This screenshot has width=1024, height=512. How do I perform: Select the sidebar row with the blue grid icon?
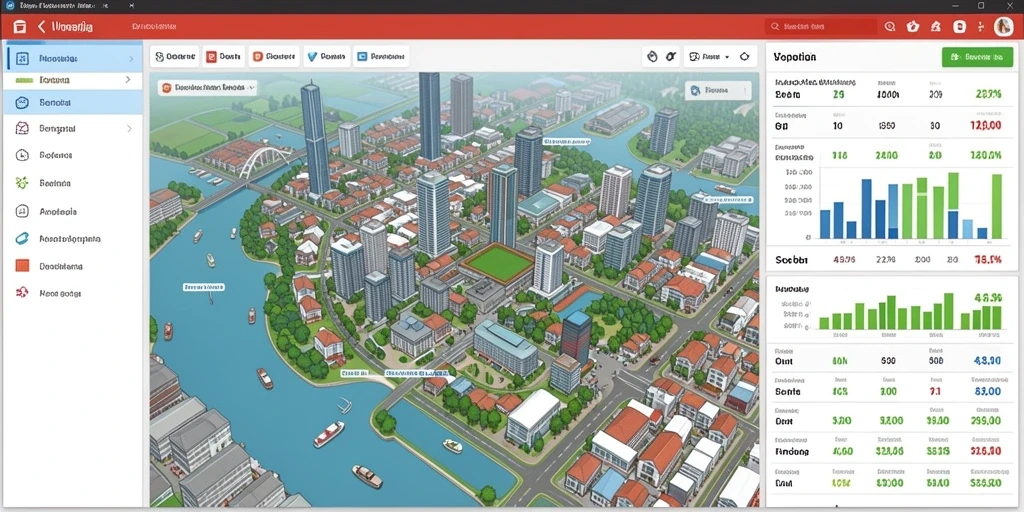click(x=73, y=59)
